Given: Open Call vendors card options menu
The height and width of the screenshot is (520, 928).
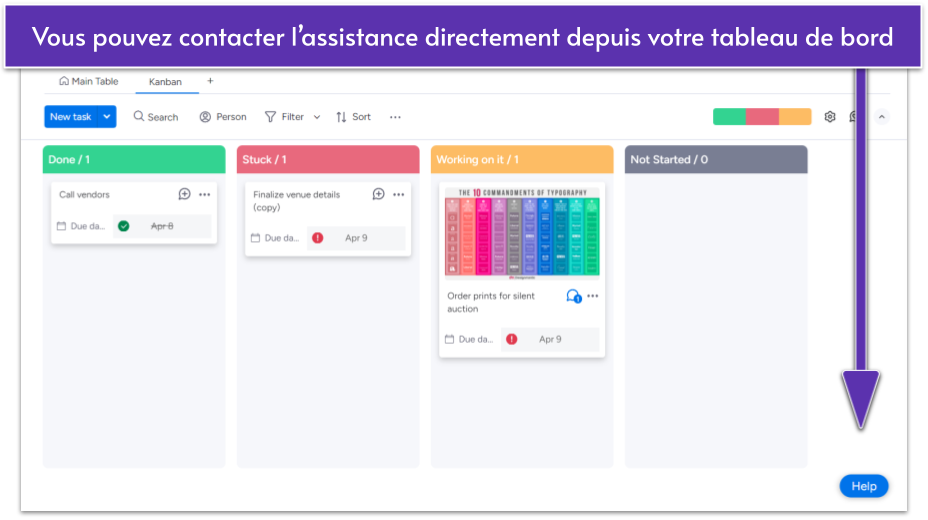Looking at the screenshot, I should click(x=205, y=194).
